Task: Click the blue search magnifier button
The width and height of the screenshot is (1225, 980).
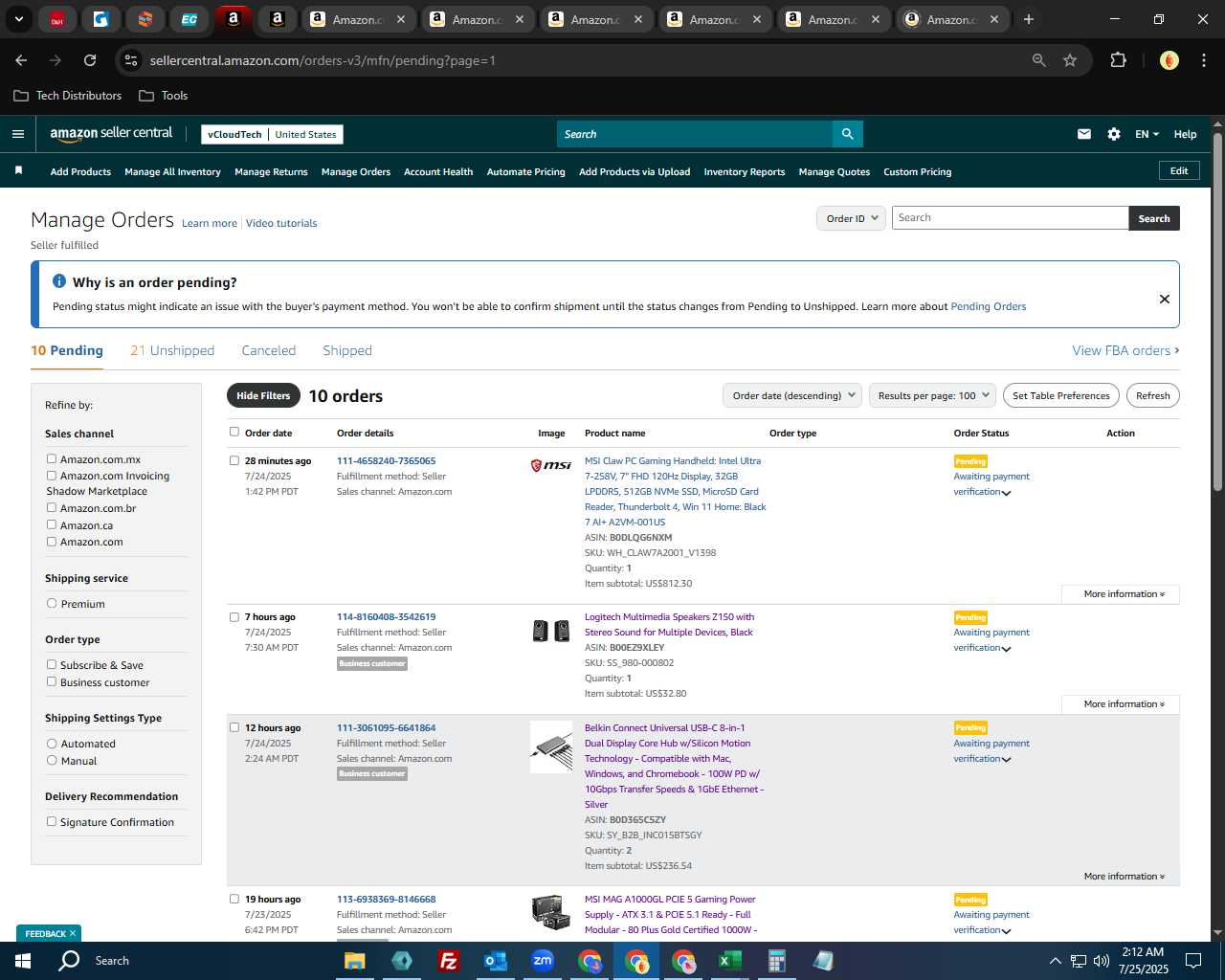Action: click(x=847, y=134)
